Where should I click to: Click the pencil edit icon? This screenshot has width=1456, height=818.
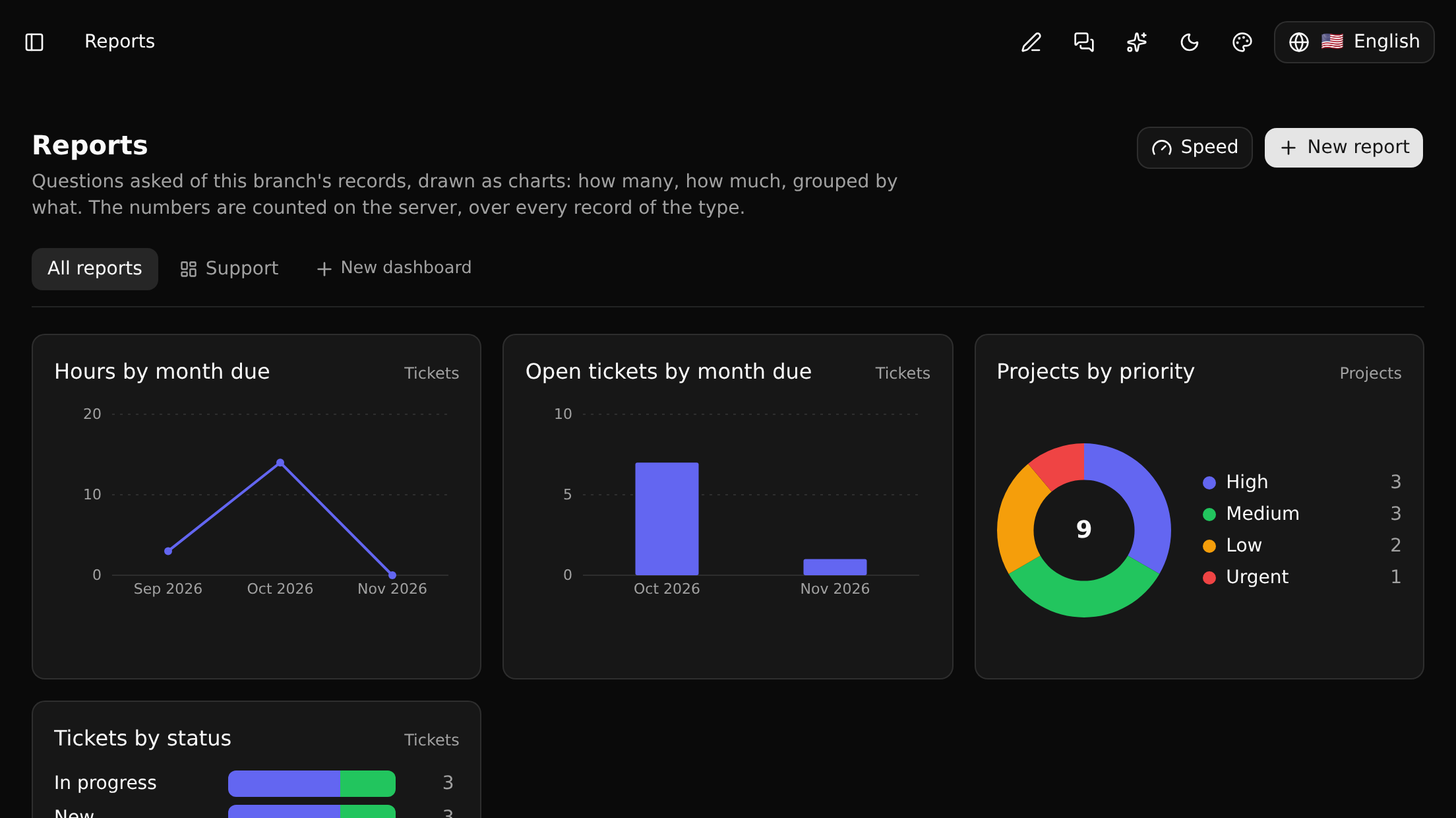pos(1031,42)
